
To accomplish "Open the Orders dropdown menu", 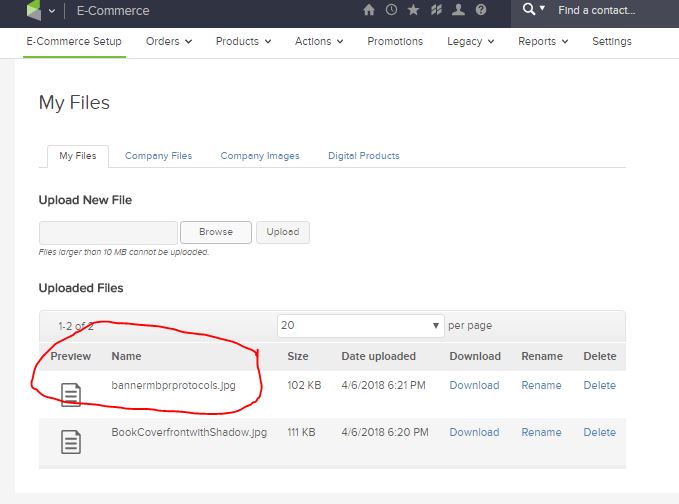I will tap(168, 41).
